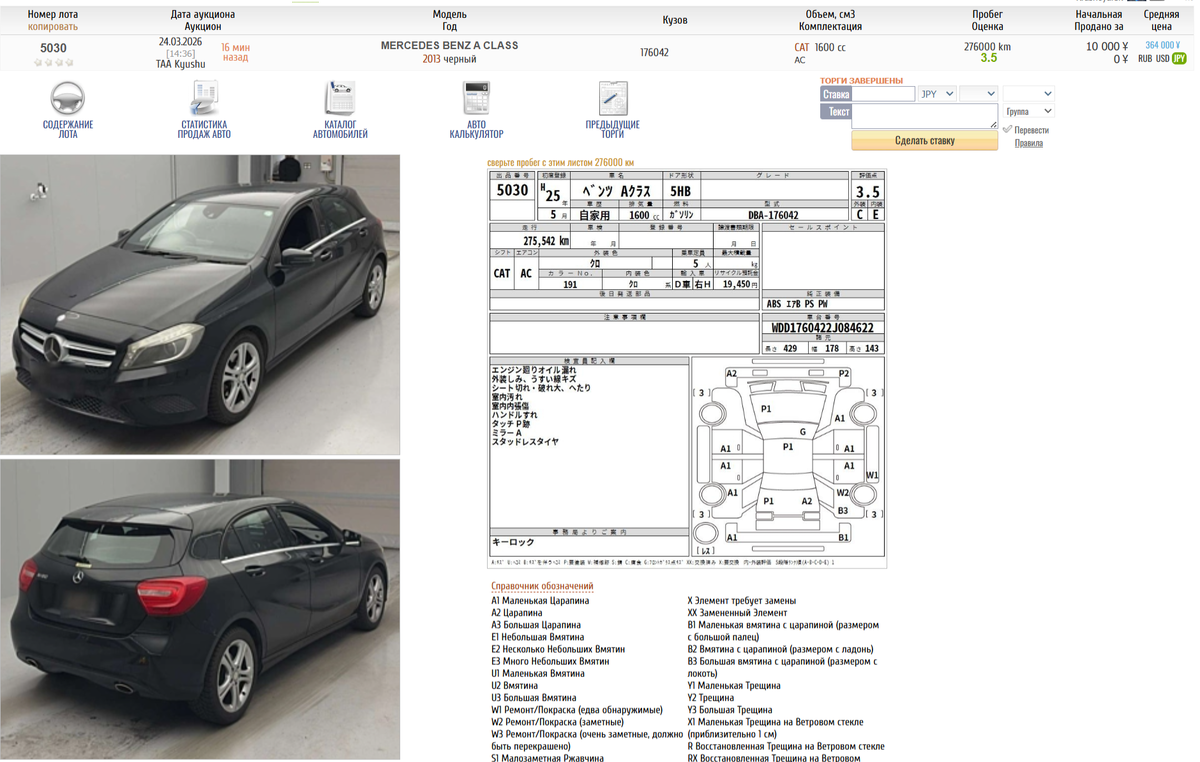1200x762 pixels.
Task: Click the 24.03.2026 auction date
Action: tap(181, 42)
